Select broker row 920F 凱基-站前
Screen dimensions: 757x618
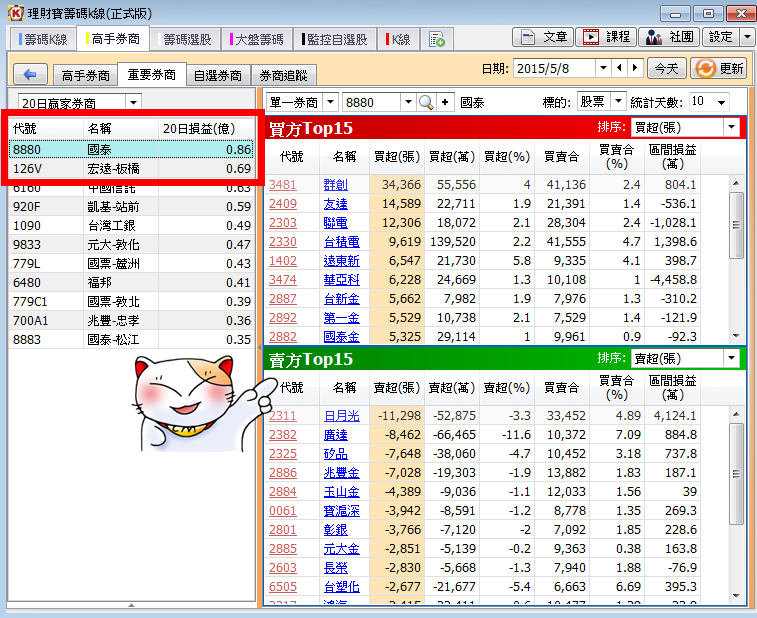(131, 207)
